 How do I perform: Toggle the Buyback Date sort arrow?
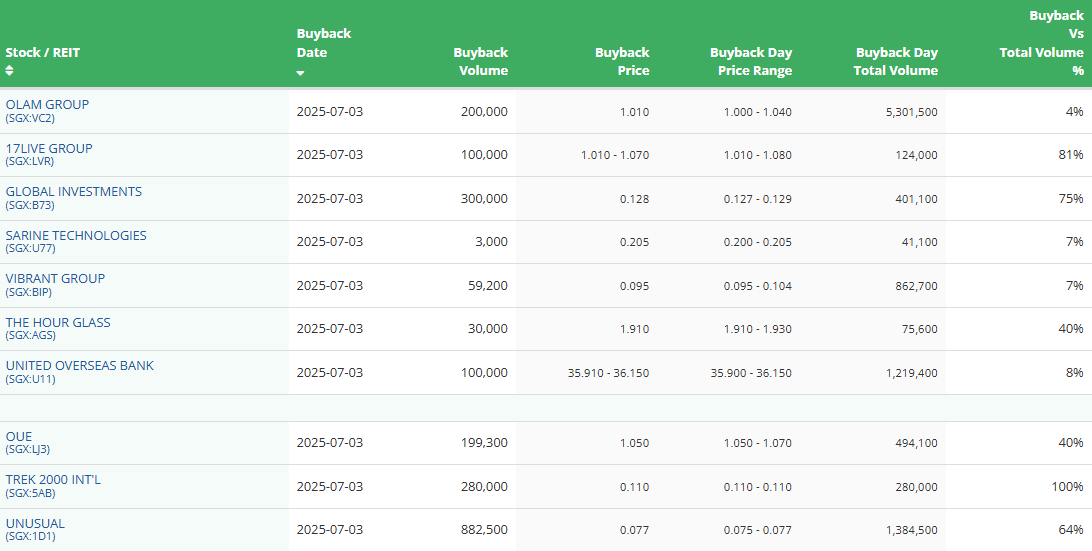tap(300, 73)
